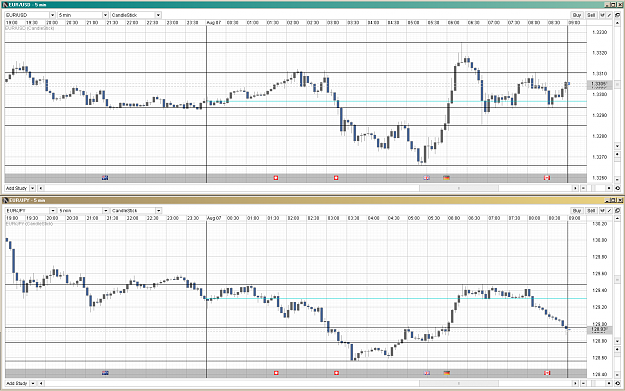
Task: Expand the Add Study dropdown arrow in EUR/JPY chart
Action: coord(33,383)
